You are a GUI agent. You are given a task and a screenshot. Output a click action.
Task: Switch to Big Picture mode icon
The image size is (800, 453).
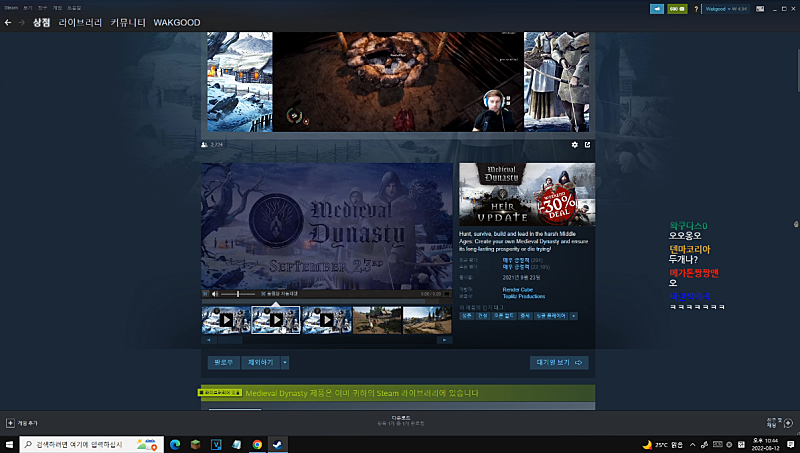760,9
